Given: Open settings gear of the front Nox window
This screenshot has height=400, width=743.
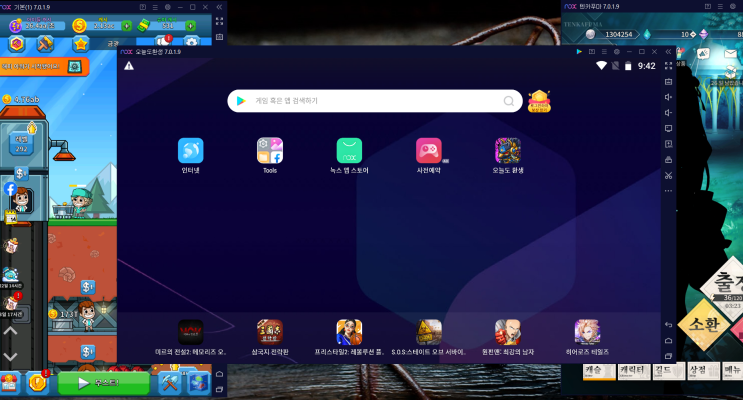Looking at the screenshot, I should [616, 52].
